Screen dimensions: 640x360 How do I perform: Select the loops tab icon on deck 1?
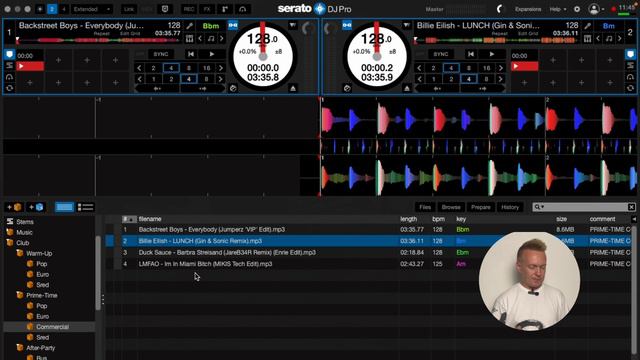tap(9, 77)
